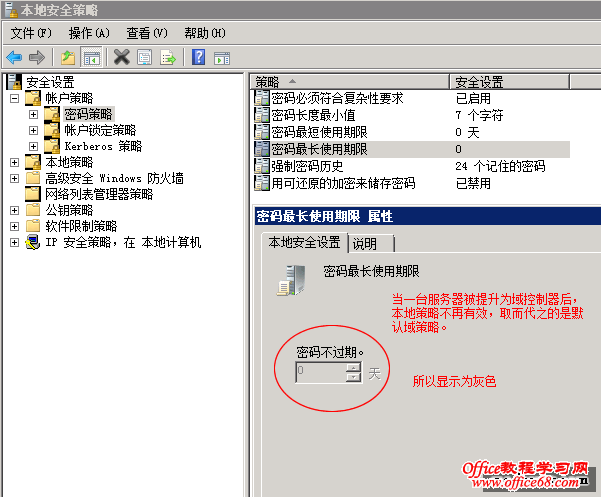This screenshot has height=497, width=601.
Task: Click the 网络列表管理器策略 folder icon
Action: [x=33, y=194]
